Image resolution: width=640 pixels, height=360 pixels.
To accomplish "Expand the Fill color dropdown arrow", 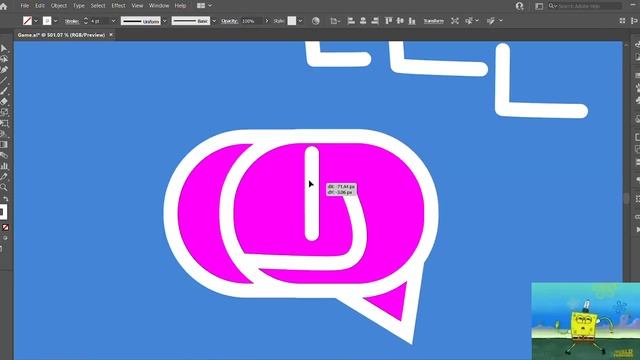I will [36, 21].
